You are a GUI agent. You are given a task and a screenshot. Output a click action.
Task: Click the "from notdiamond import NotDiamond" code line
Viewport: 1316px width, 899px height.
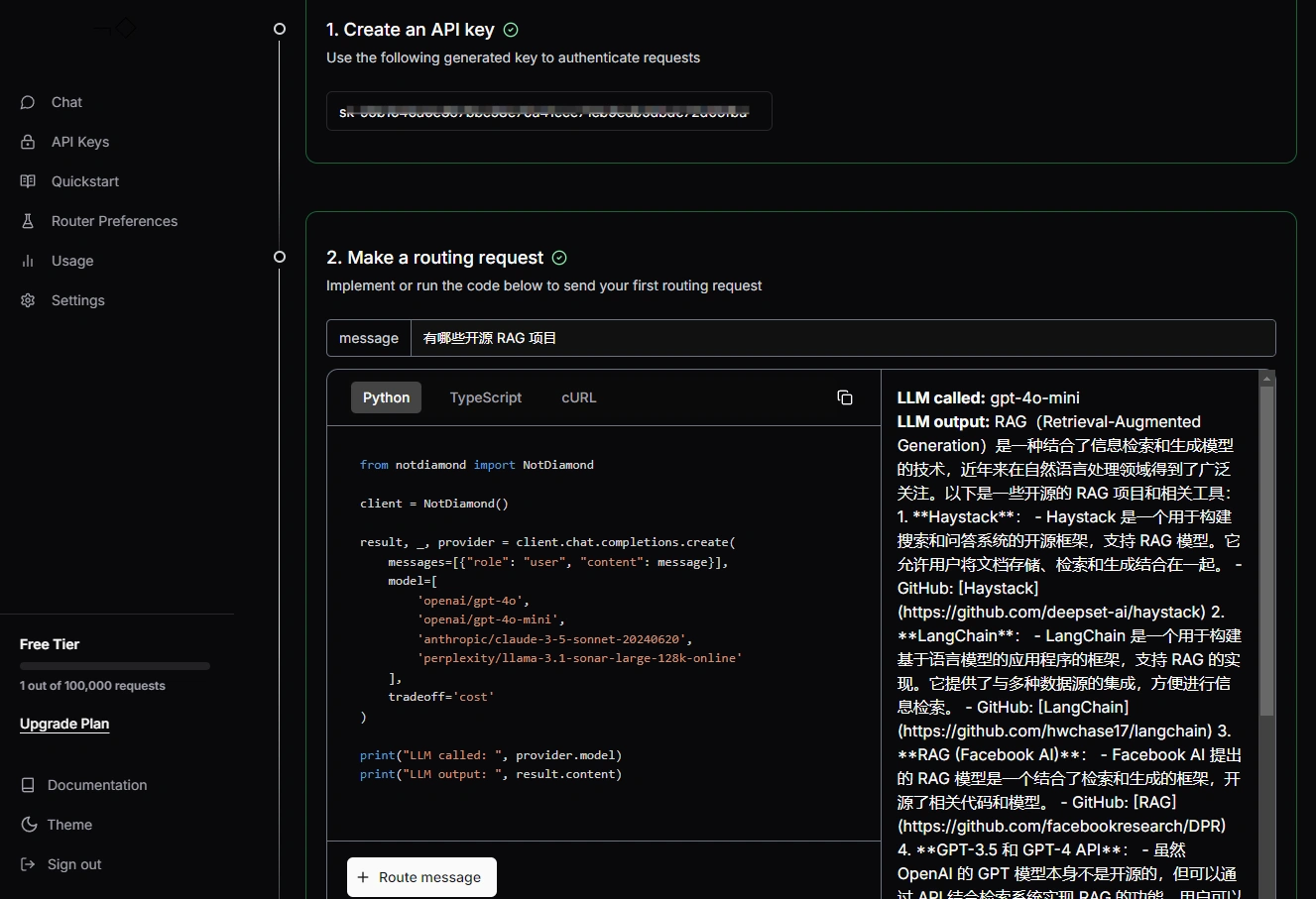(x=477, y=465)
